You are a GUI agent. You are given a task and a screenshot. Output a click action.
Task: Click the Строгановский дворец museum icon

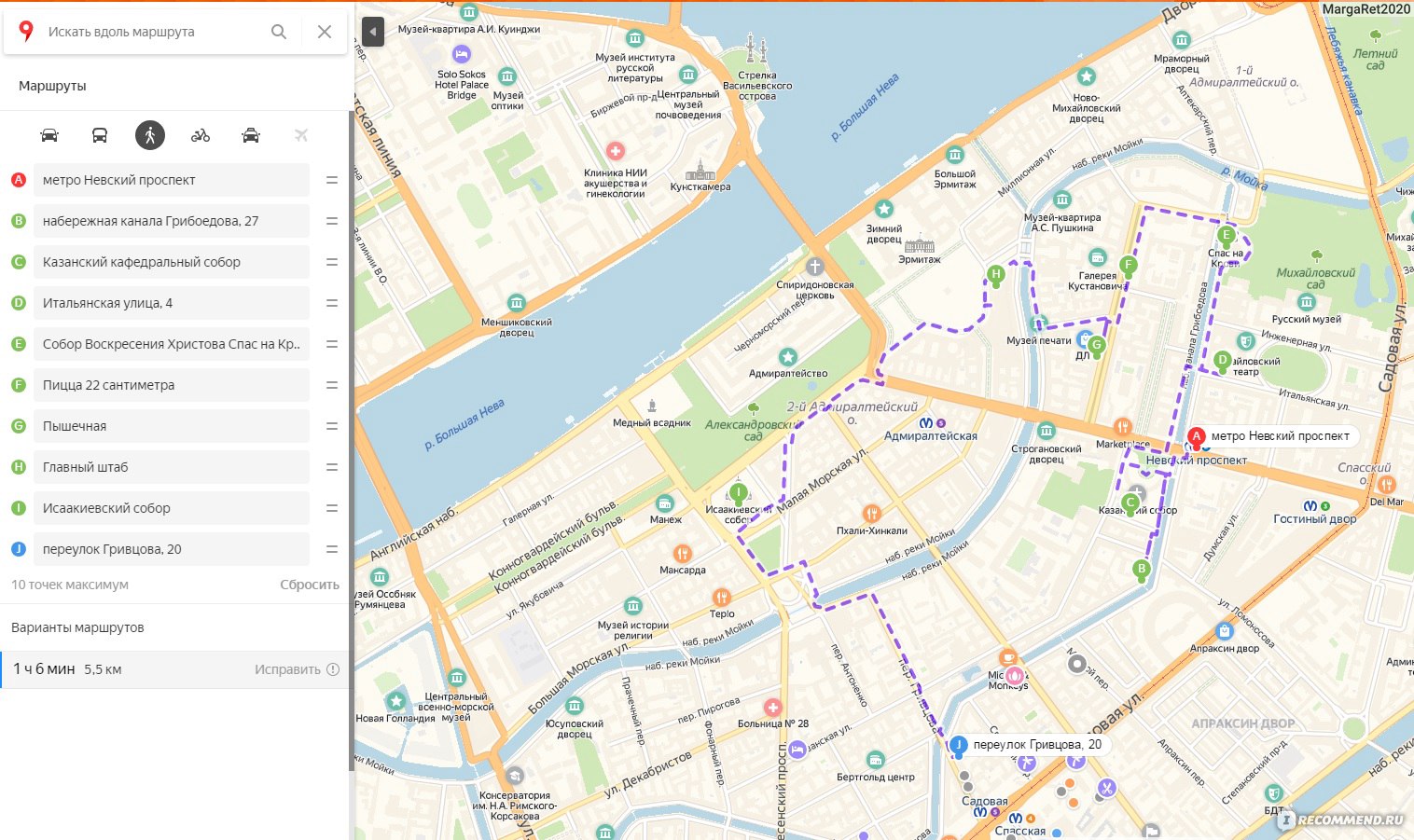(1047, 431)
